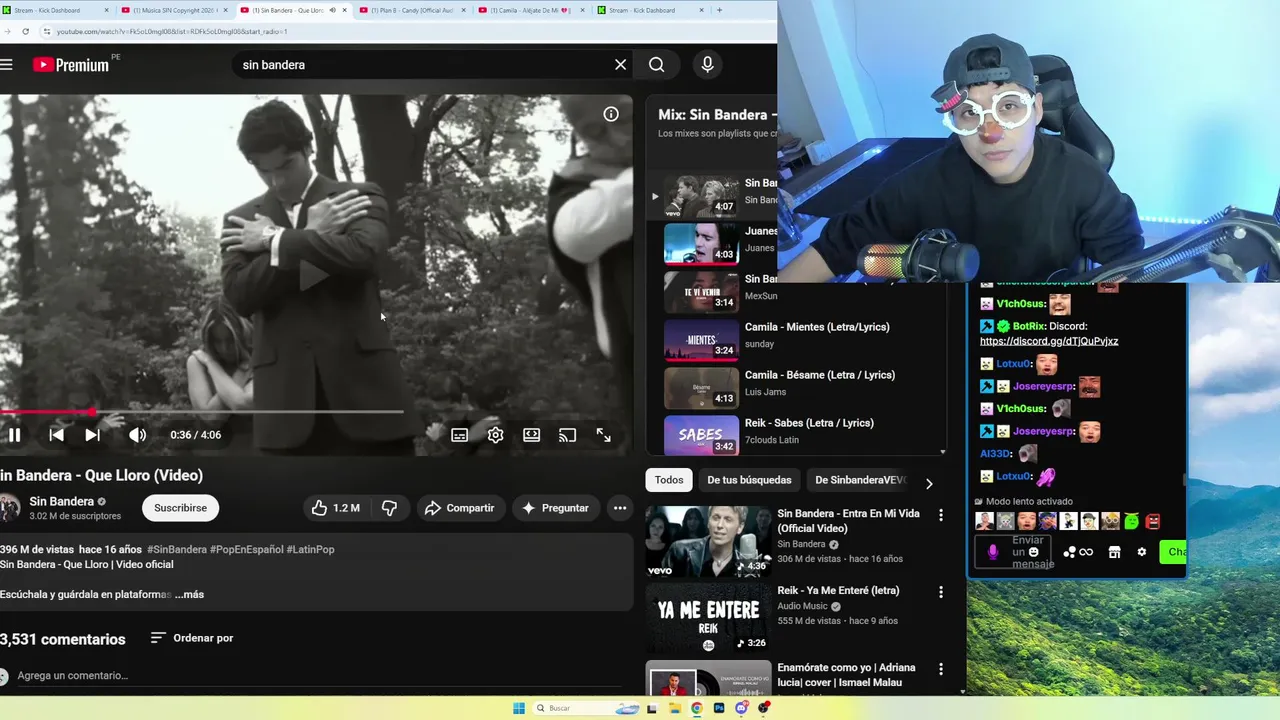This screenshot has width=1280, height=720.
Task: Send the green blob emote in chat
Action: point(1132,521)
